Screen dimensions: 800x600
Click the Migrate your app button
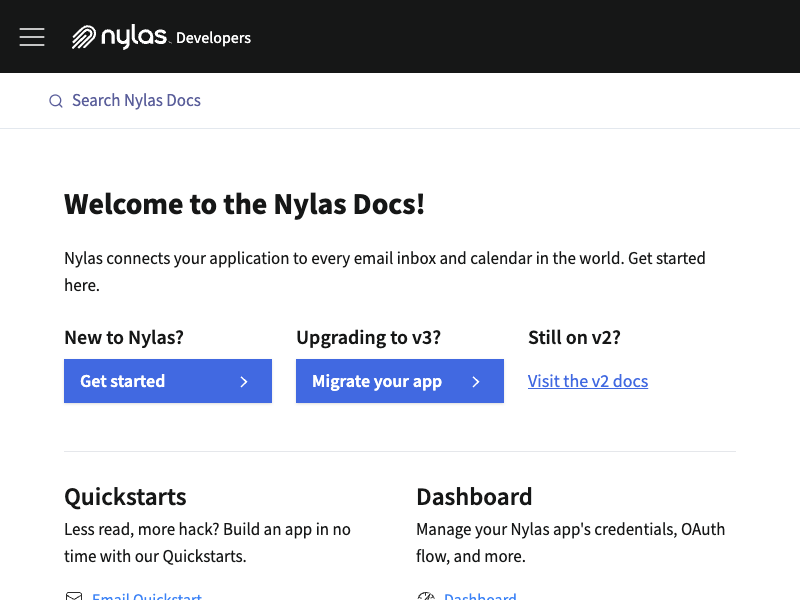coord(400,381)
